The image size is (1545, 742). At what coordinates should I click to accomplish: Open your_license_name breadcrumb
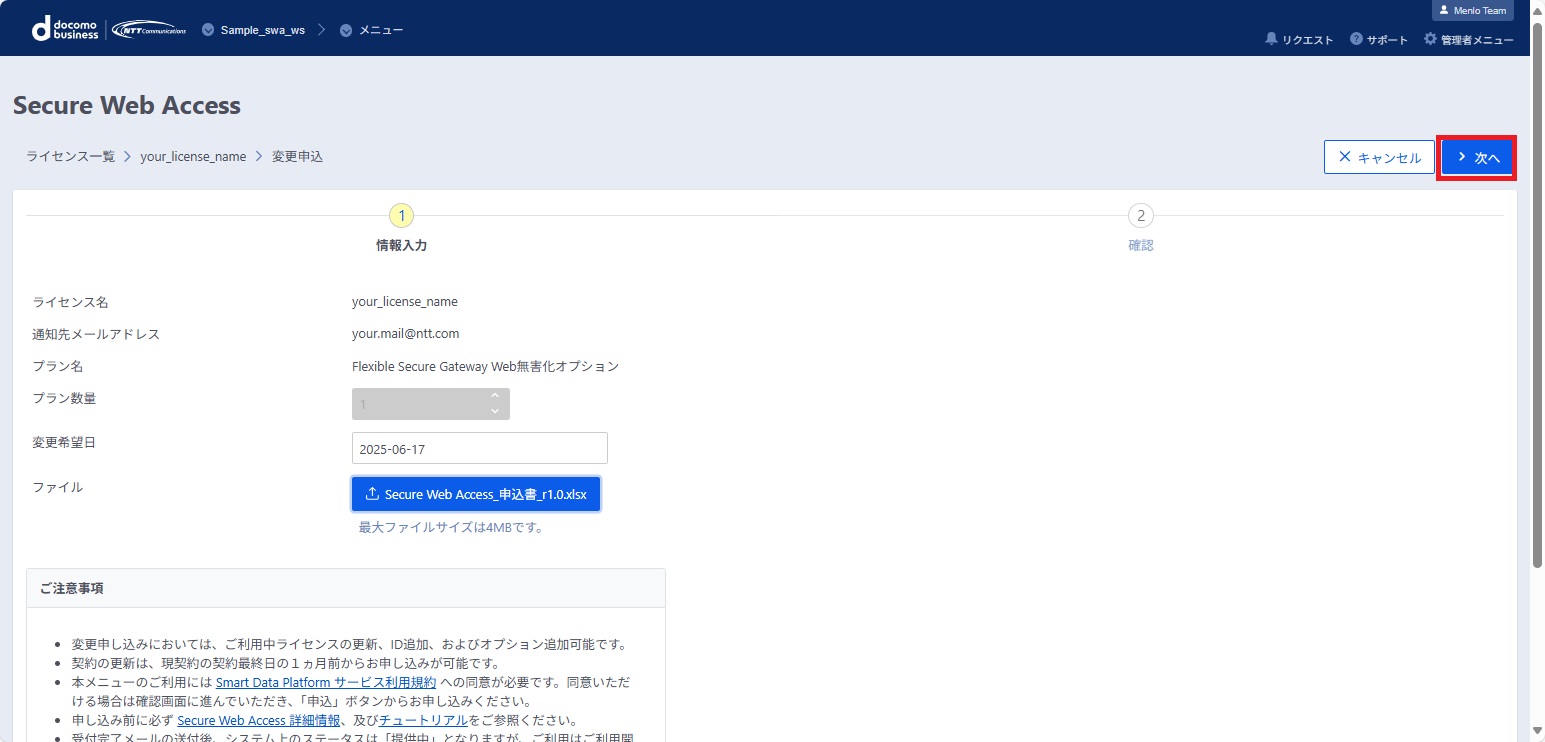[x=193, y=157]
